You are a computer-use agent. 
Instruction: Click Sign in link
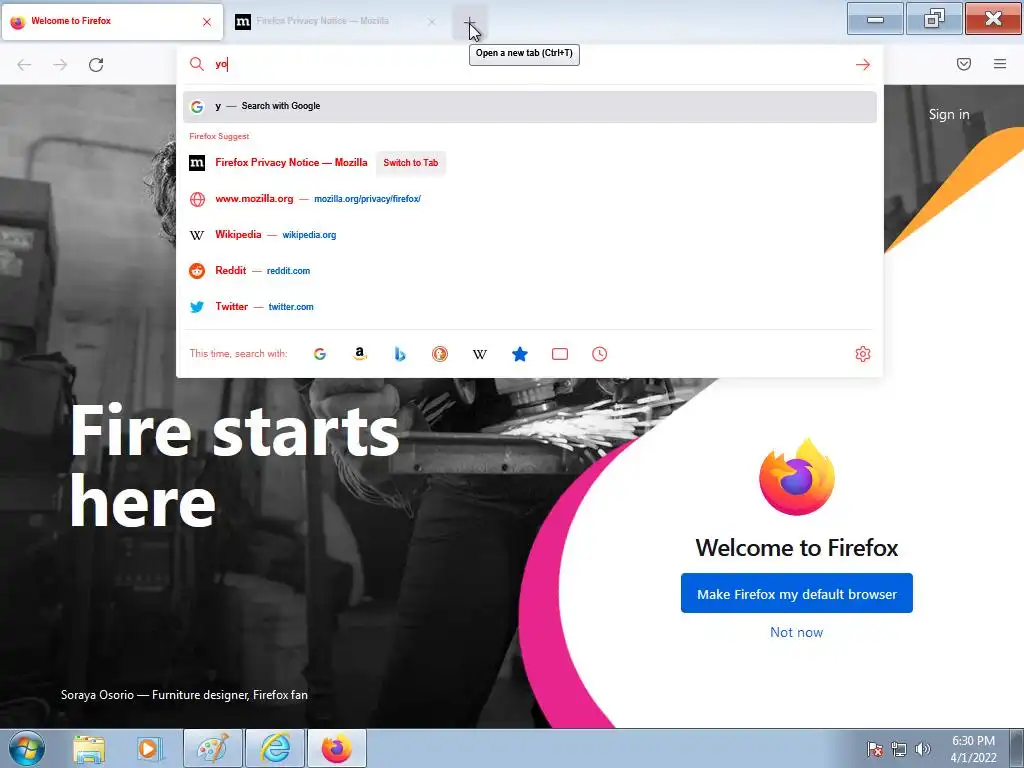949,114
